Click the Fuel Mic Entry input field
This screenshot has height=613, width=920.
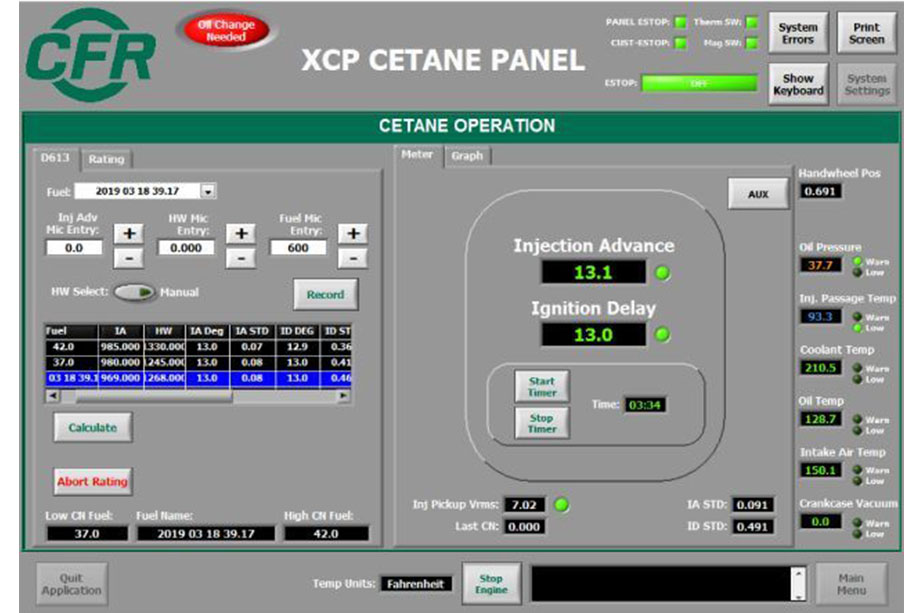[x=298, y=247]
